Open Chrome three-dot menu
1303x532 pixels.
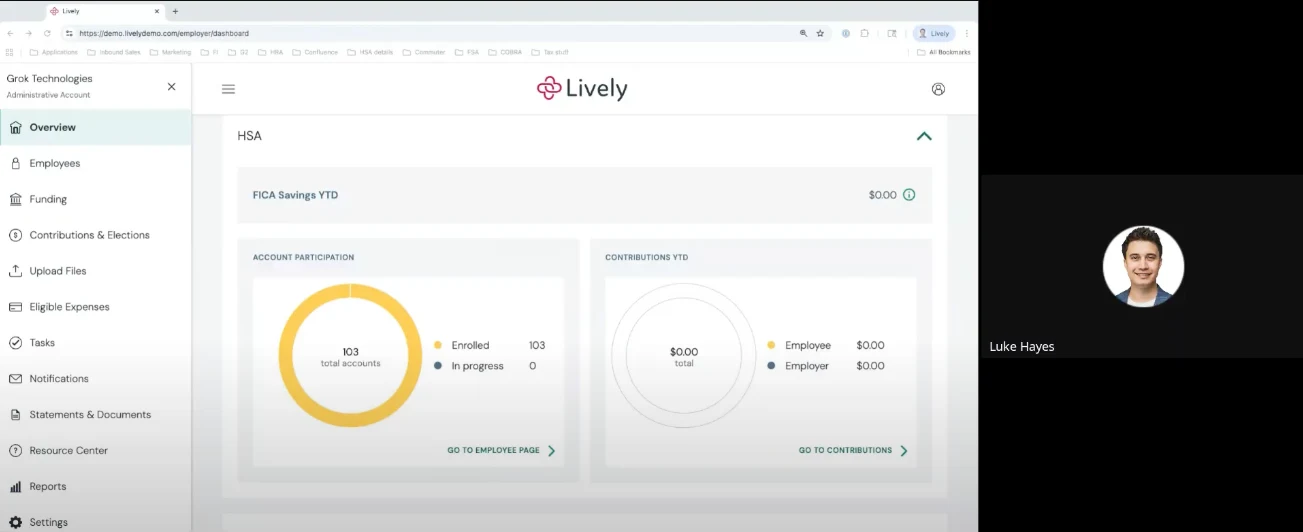[x=967, y=33]
